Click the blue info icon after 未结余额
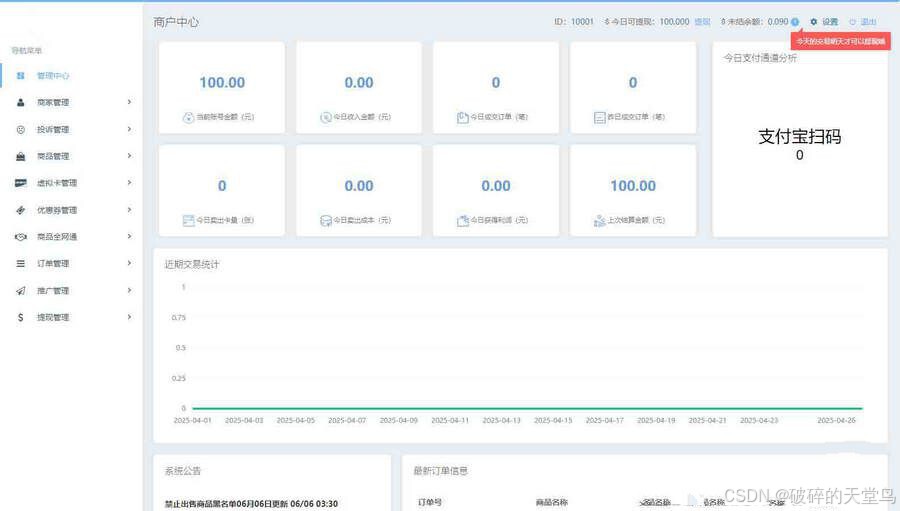The image size is (900, 511). coord(795,22)
